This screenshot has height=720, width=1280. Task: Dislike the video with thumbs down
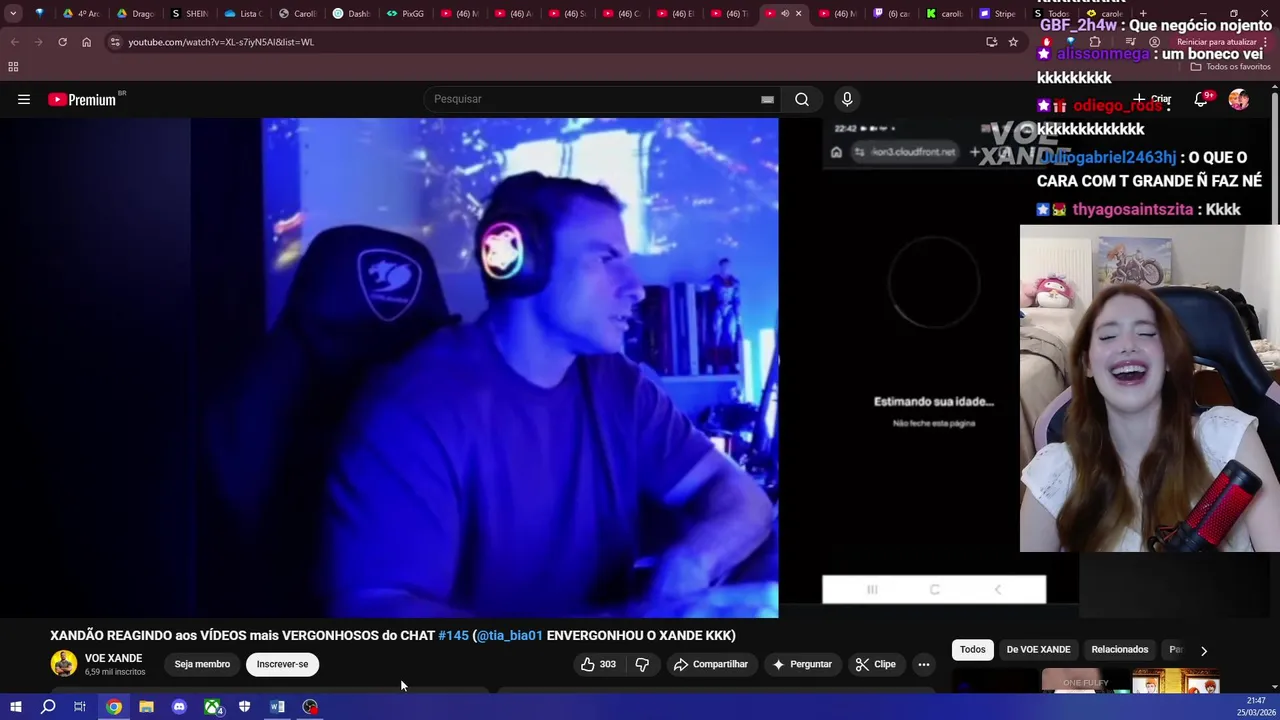(642, 664)
